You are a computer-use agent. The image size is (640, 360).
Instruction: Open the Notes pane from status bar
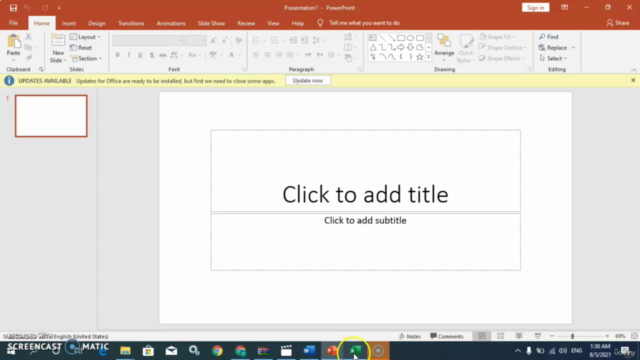click(410, 336)
